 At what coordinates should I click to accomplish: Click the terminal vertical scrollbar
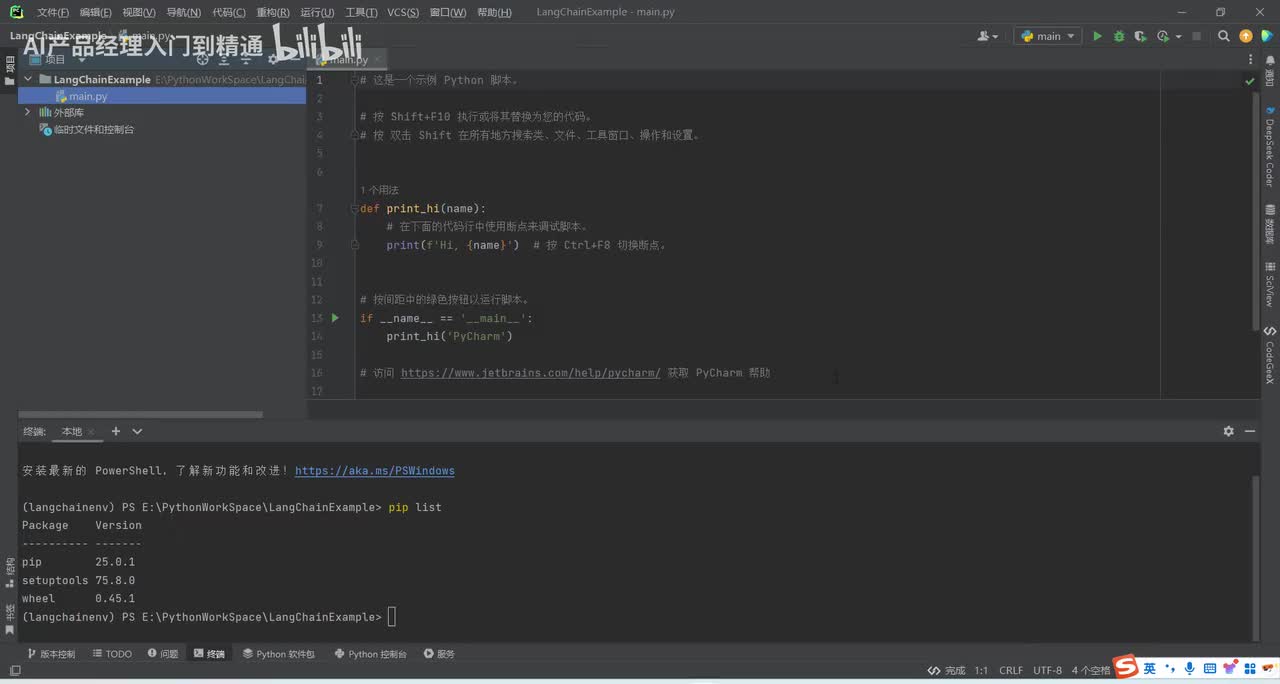(1256, 558)
